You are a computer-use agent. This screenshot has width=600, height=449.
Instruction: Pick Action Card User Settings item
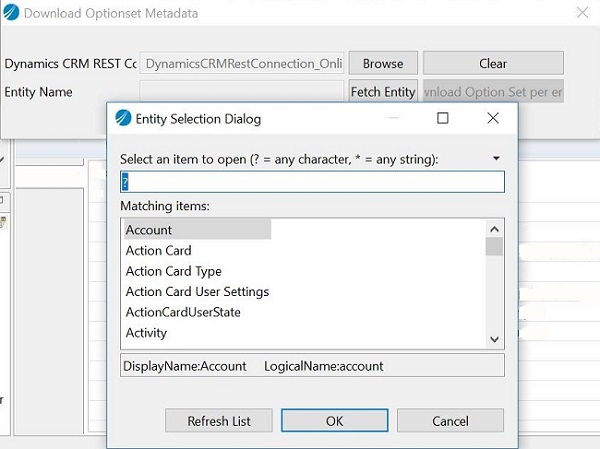pyautogui.click(x=197, y=292)
